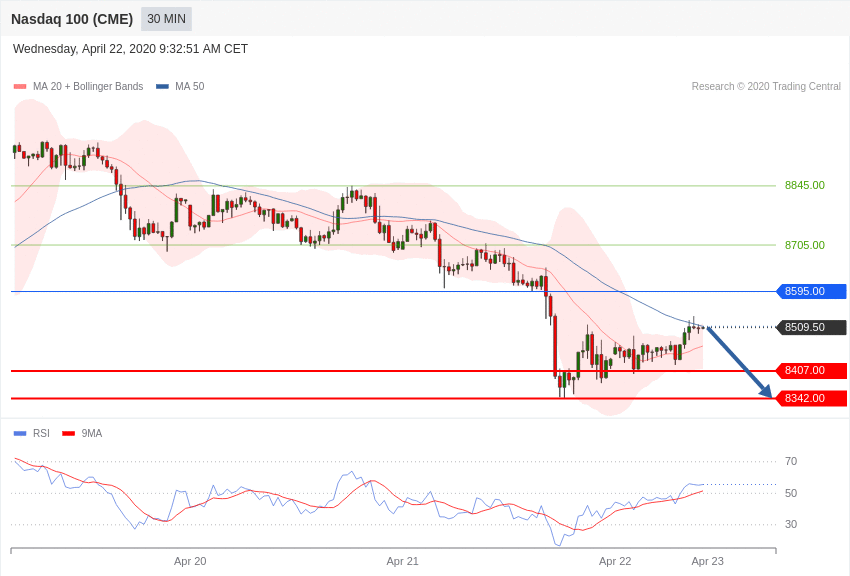Click the pink MA 20 Bollinger legend swatch
This screenshot has height=576, width=850.
pyautogui.click(x=20, y=87)
